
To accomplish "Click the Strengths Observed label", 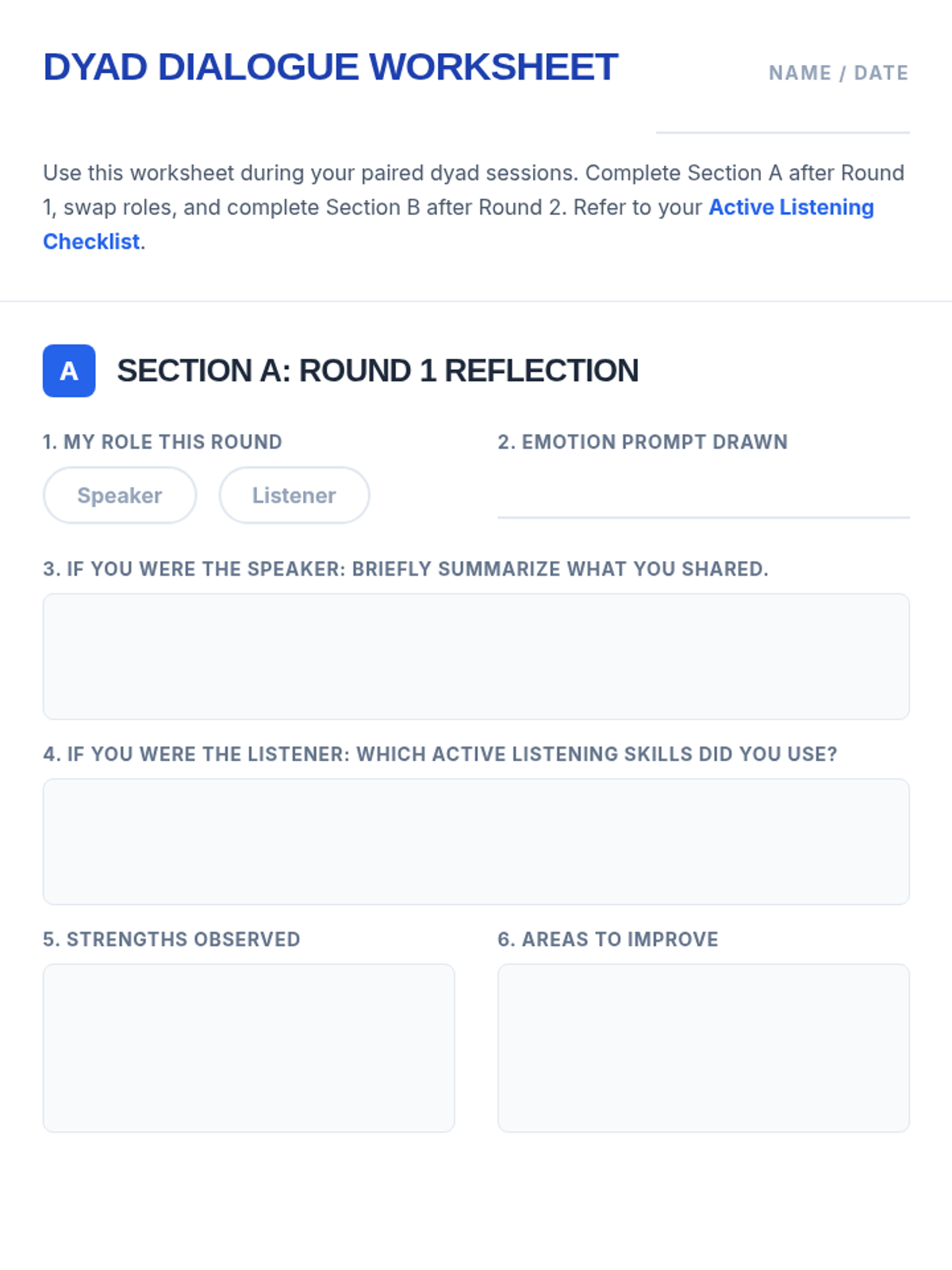I will pos(171,939).
